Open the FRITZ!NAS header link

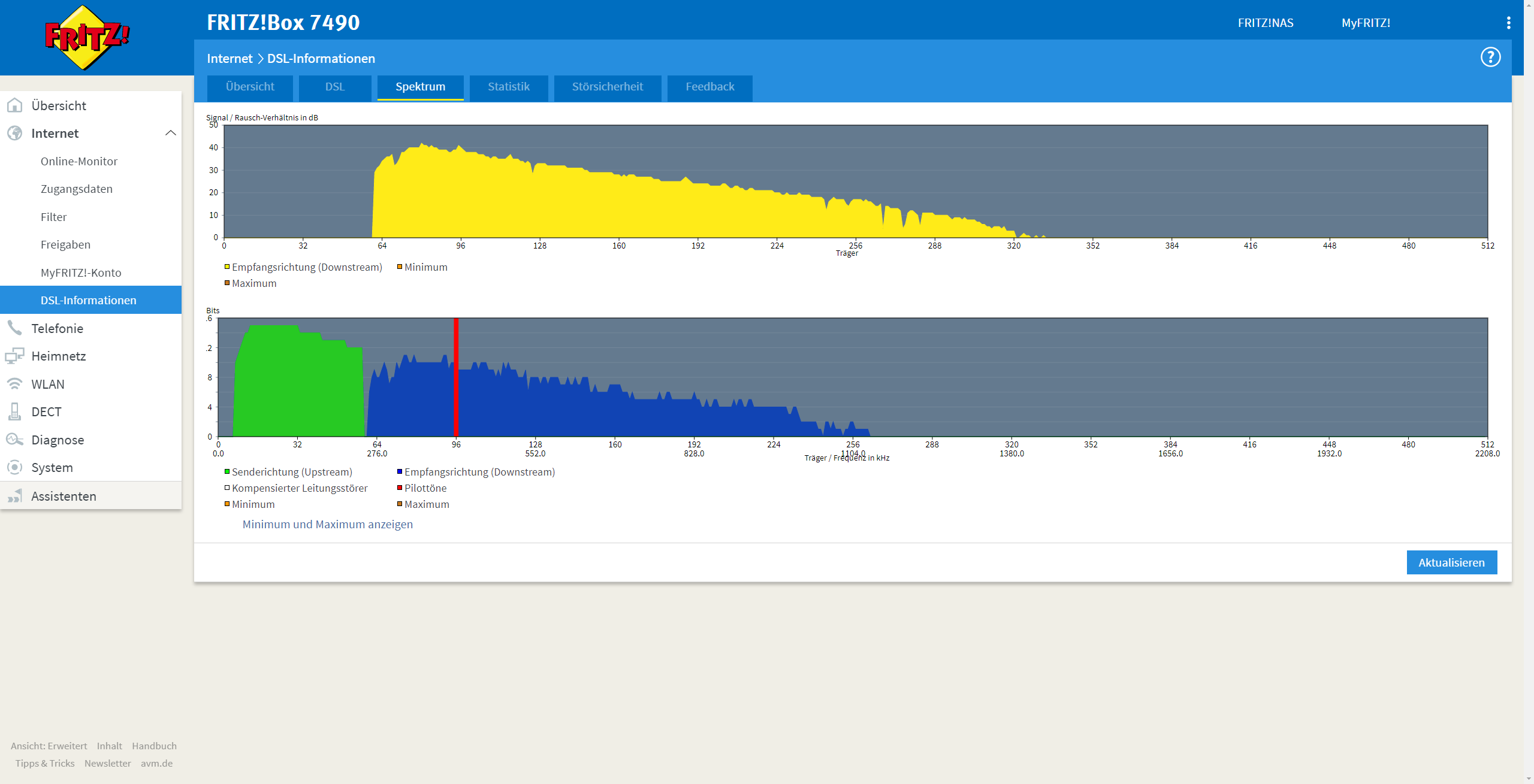(1265, 23)
